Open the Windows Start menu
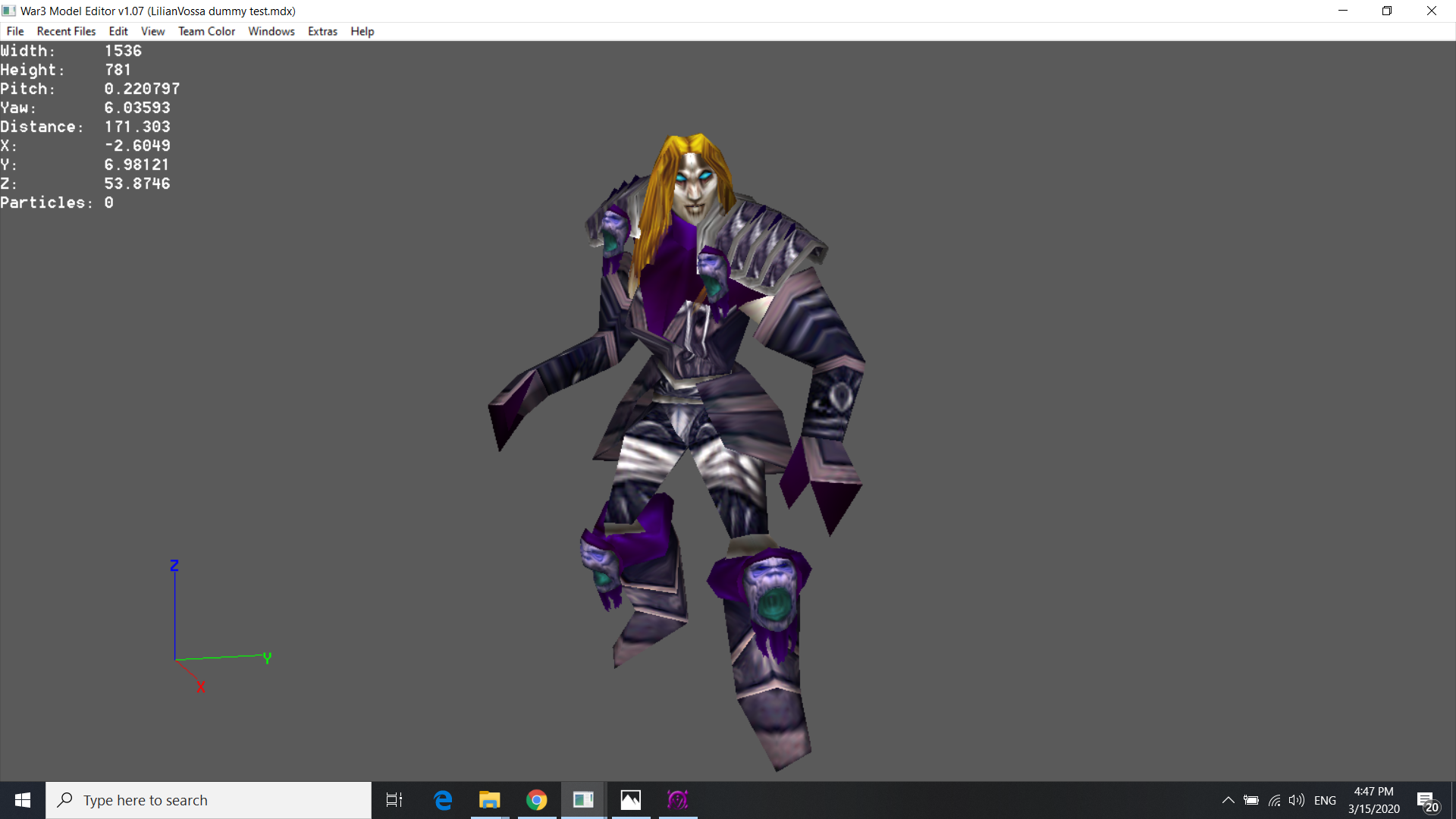This screenshot has height=819, width=1456. [23, 800]
